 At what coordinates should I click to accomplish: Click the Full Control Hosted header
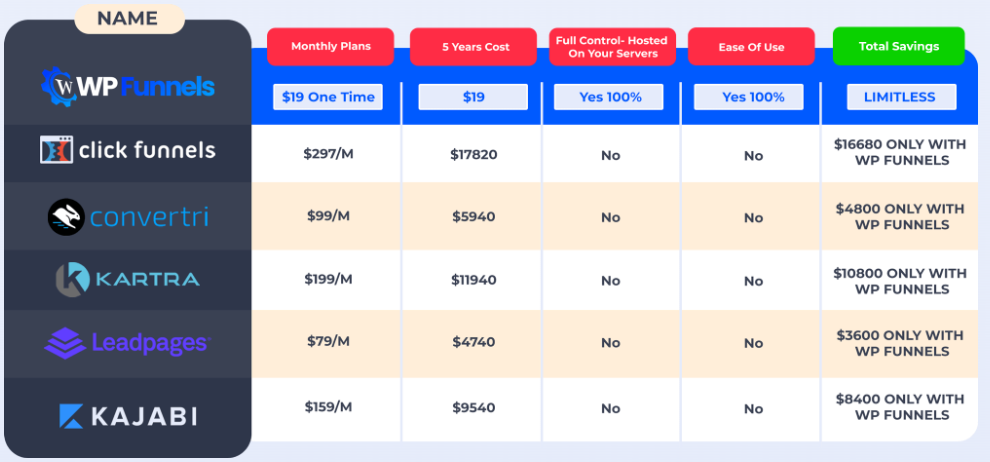612,47
